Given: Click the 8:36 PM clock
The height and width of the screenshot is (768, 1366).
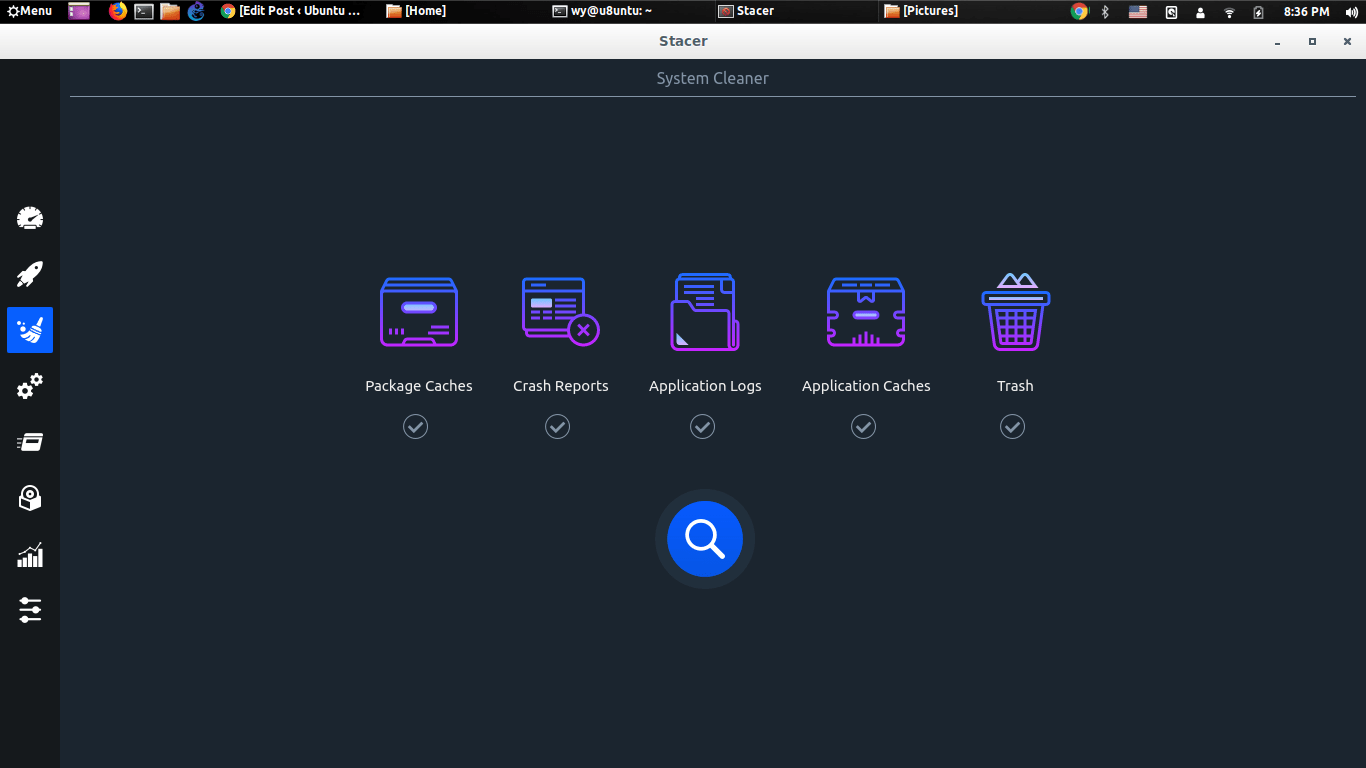Looking at the screenshot, I should tap(1306, 12).
